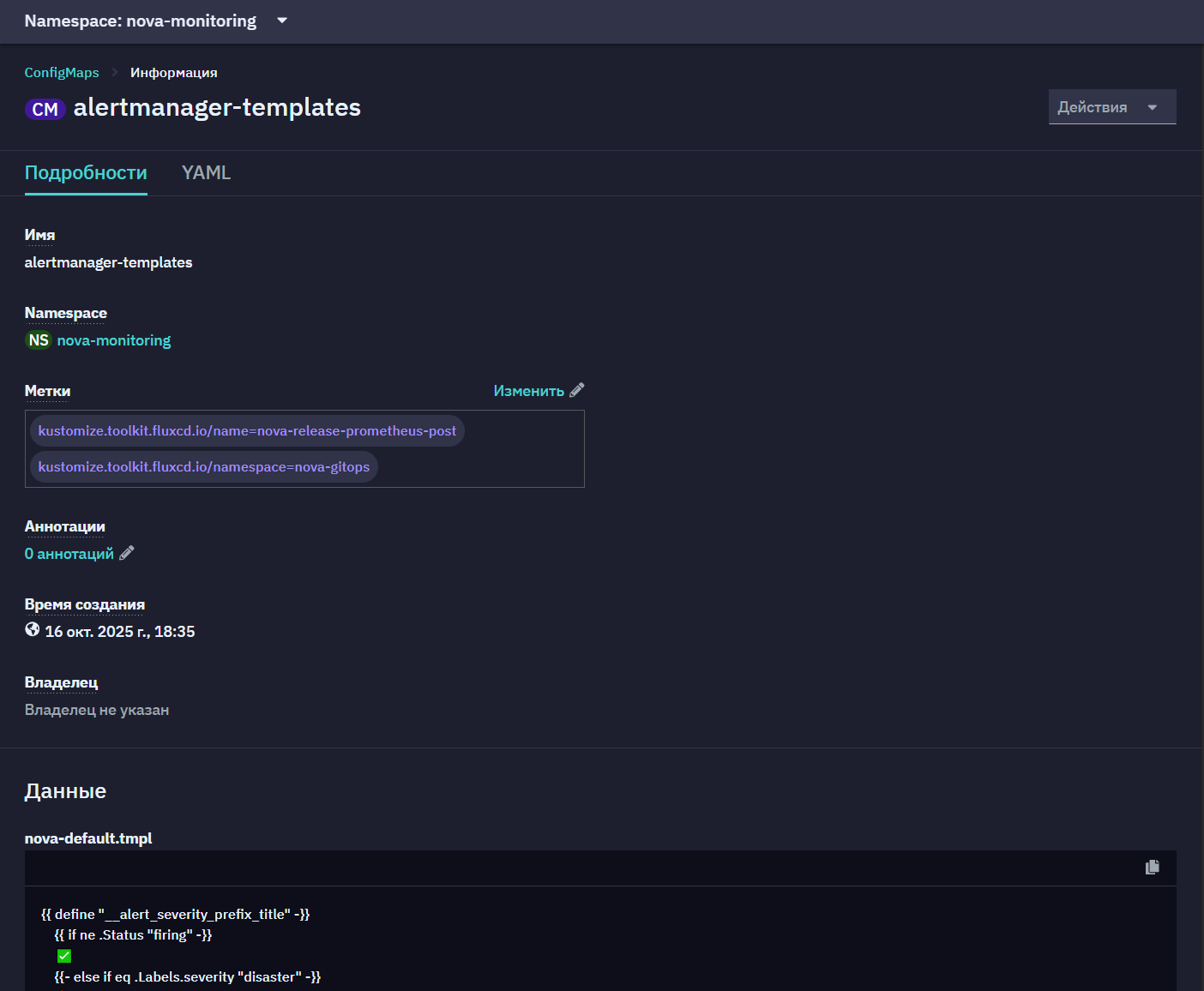Open the nova-monitoring namespace link

click(114, 340)
